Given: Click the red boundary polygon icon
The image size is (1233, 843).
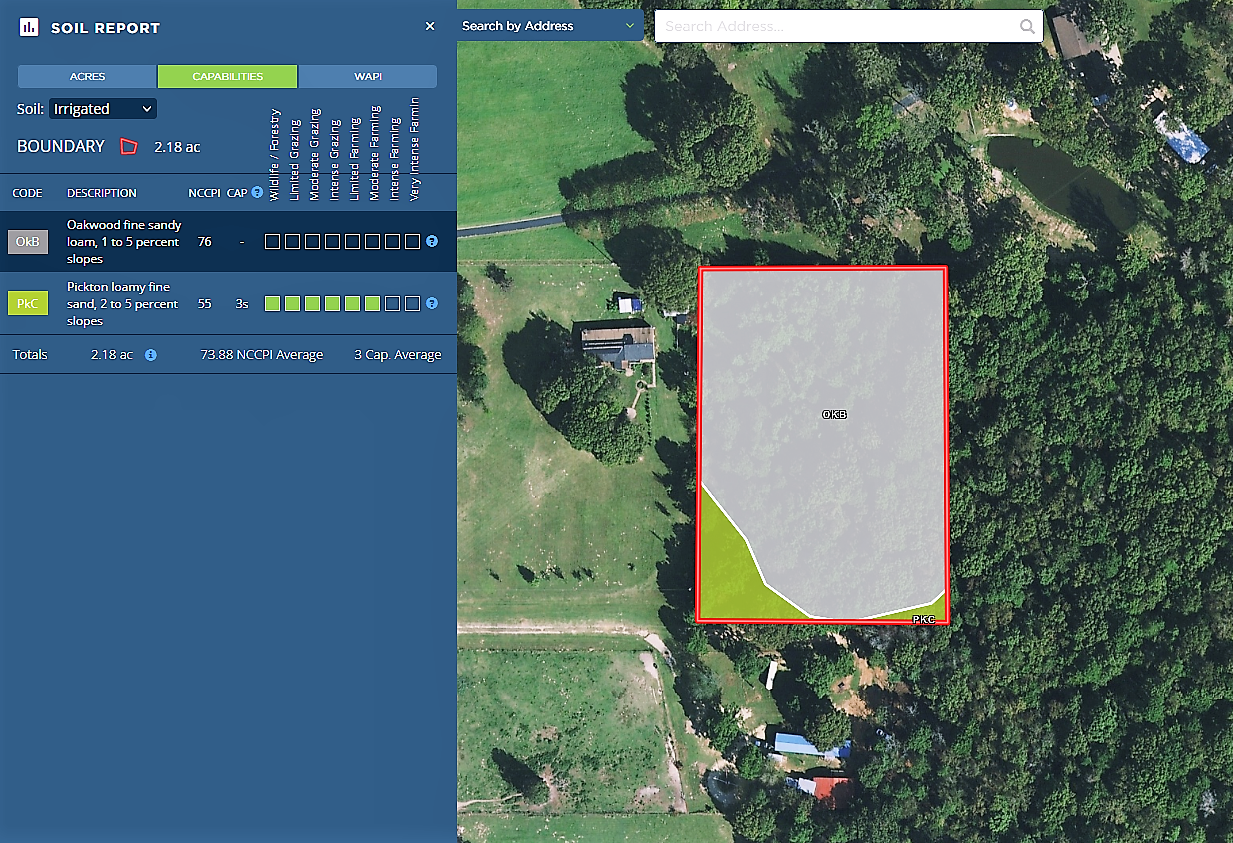Looking at the screenshot, I should (128, 146).
